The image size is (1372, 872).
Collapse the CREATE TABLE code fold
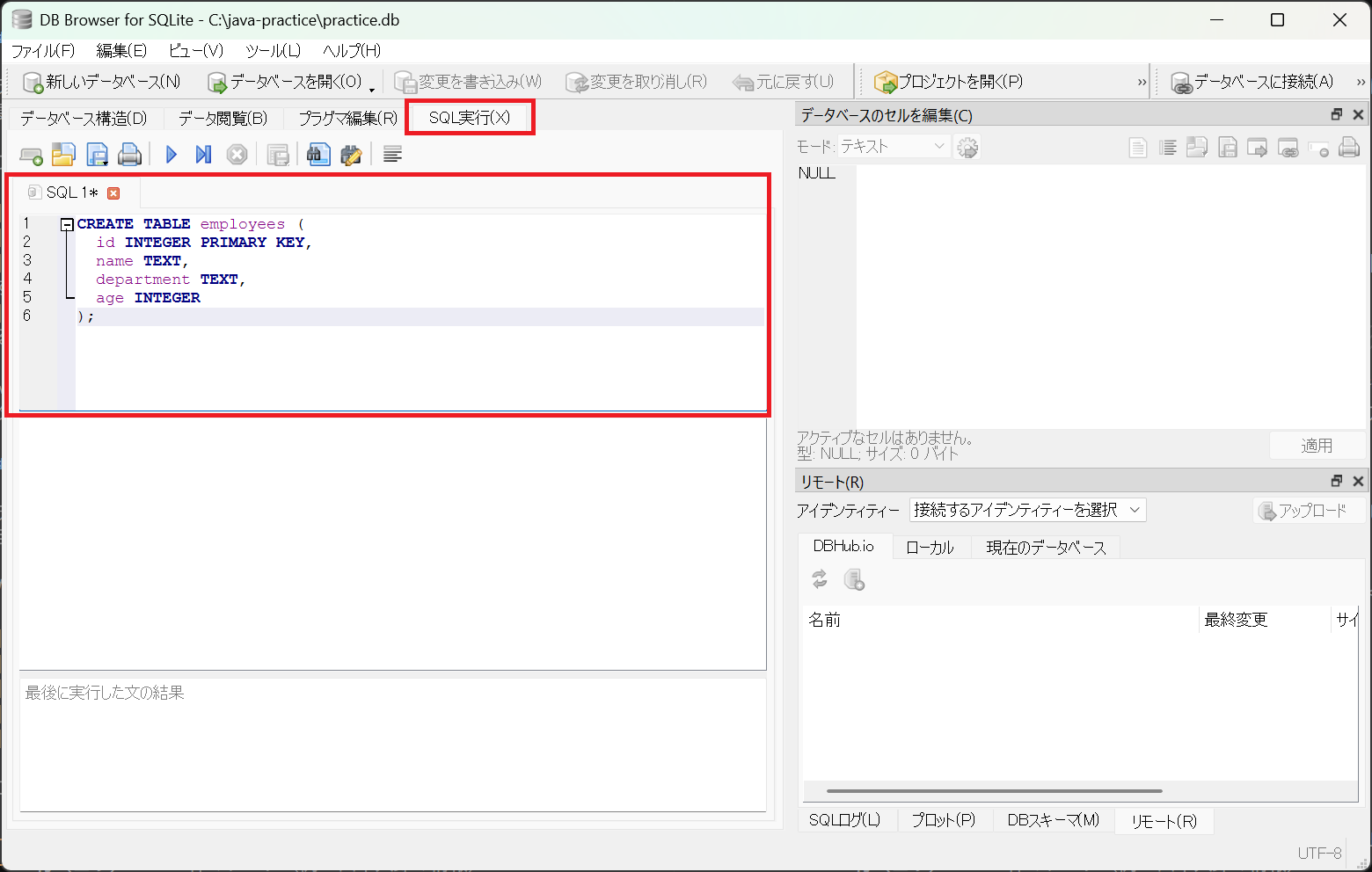pyautogui.click(x=67, y=224)
